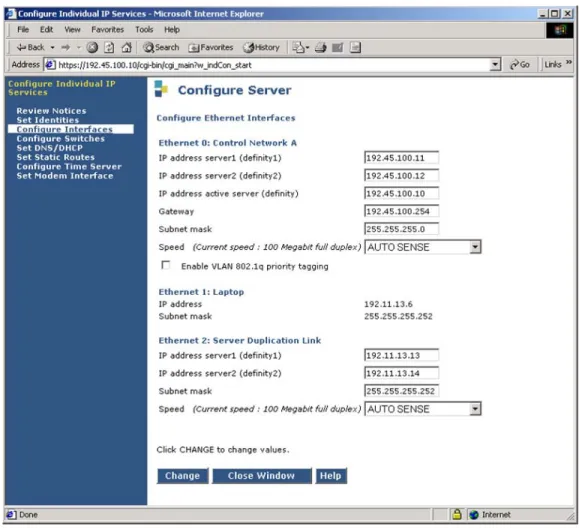
Task: Click the Forward arrow toolbar button
Action: pos(66,47)
